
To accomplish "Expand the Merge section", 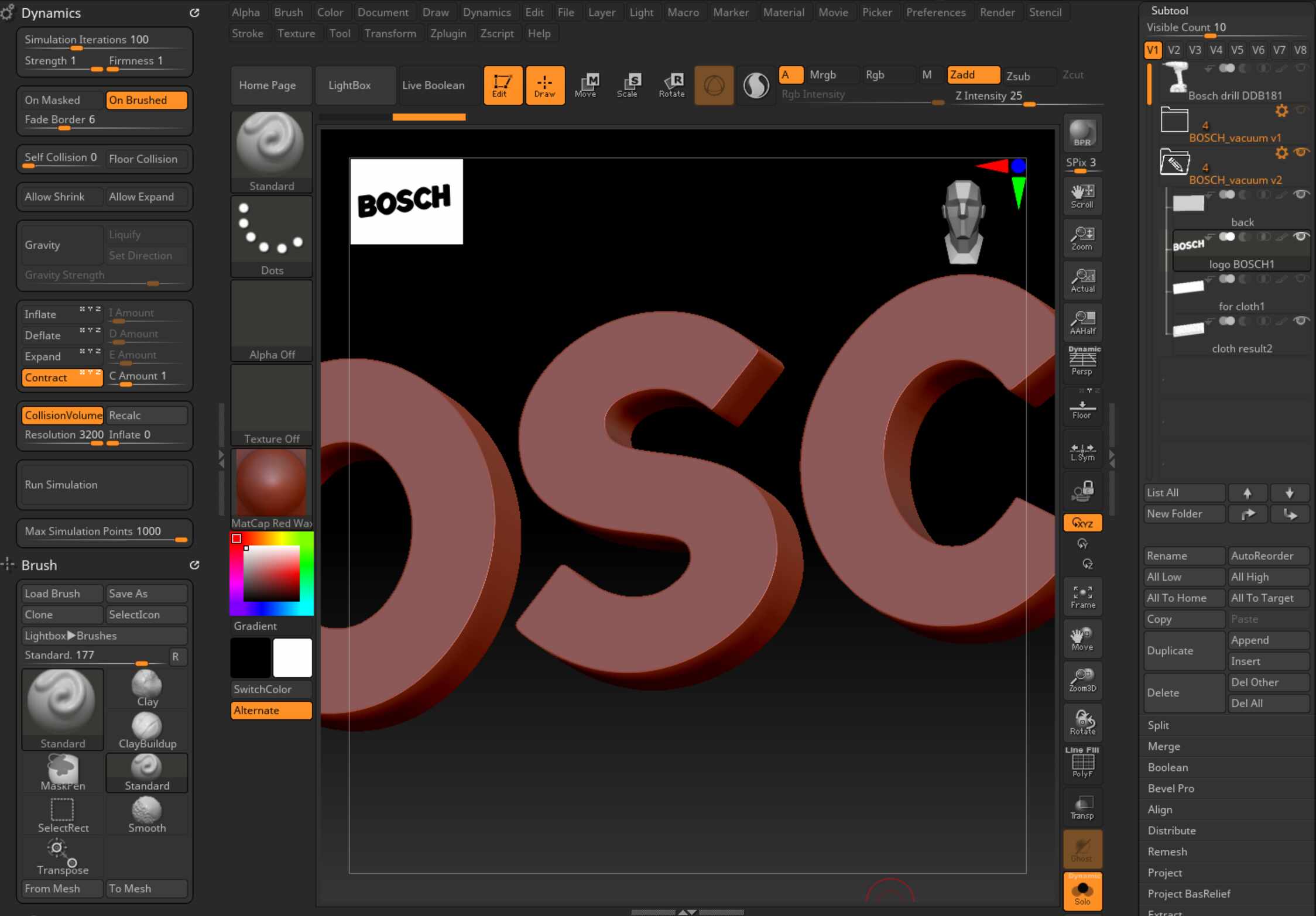I will (1163, 746).
